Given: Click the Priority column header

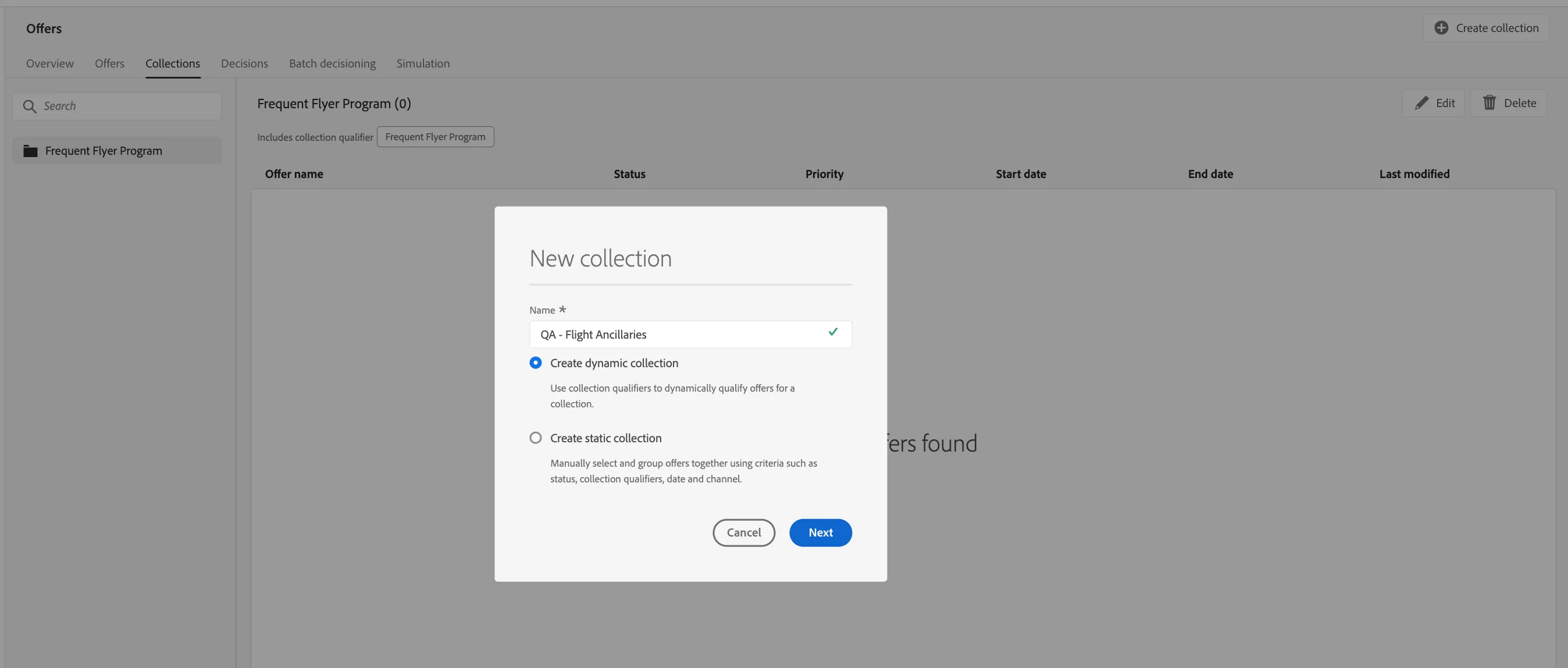Looking at the screenshot, I should tap(824, 174).
